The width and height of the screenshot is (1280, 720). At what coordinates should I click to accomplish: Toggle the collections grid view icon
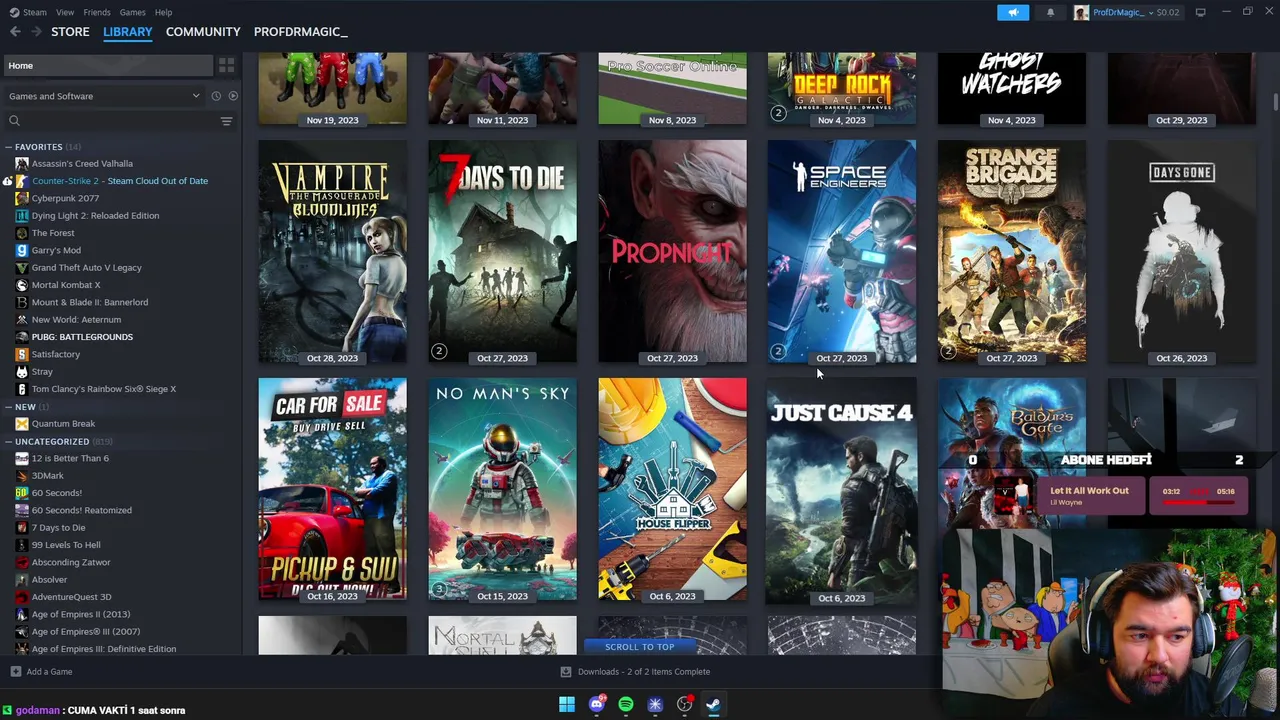(x=226, y=65)
